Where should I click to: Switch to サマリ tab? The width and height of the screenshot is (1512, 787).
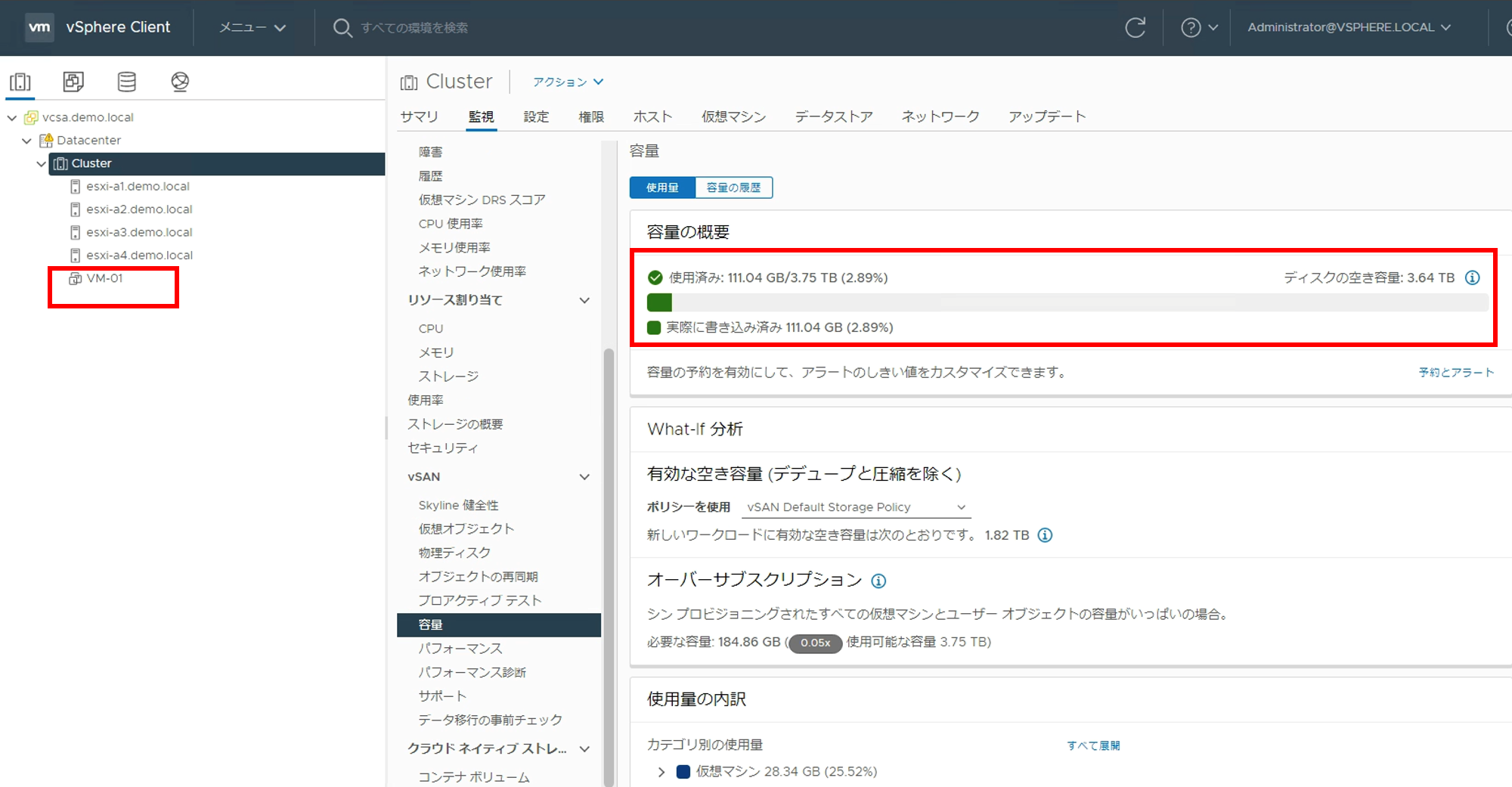(419, 116)
